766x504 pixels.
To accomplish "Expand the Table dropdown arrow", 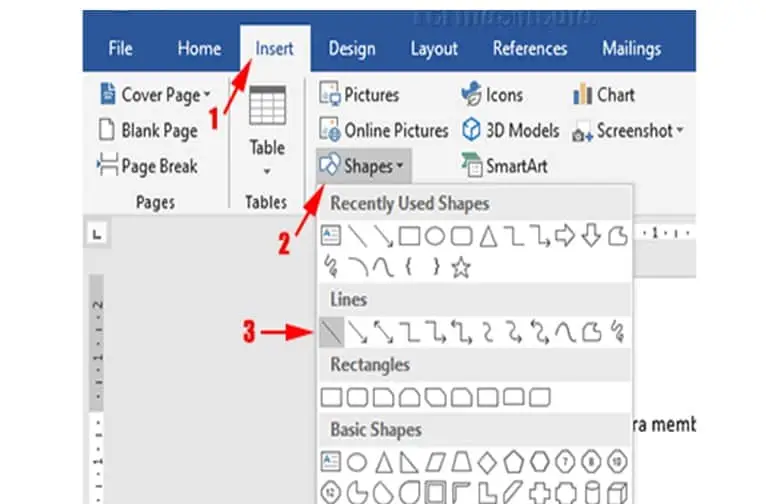I will click(267, 171).
